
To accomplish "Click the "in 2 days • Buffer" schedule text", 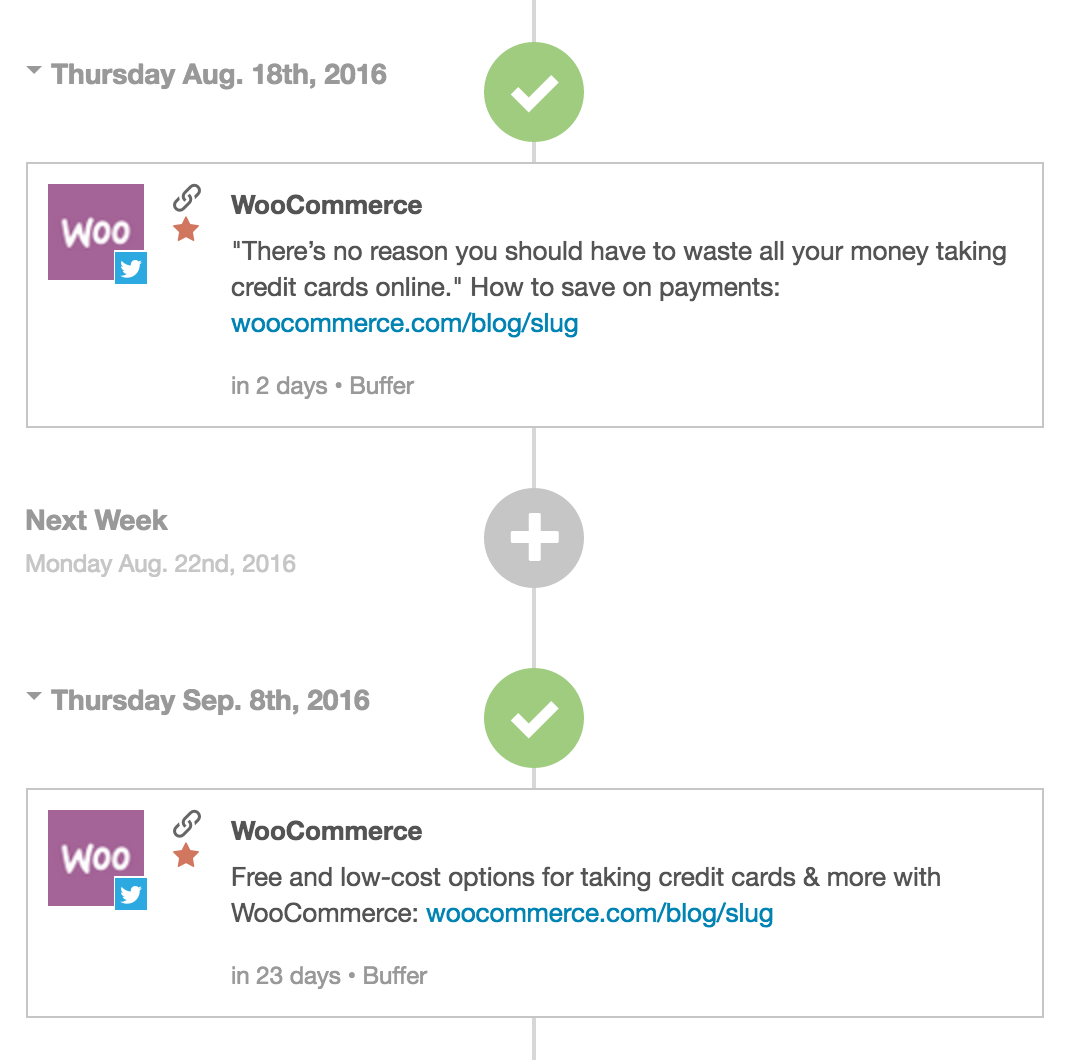I will pyautogui.click(x=322, y=386).
